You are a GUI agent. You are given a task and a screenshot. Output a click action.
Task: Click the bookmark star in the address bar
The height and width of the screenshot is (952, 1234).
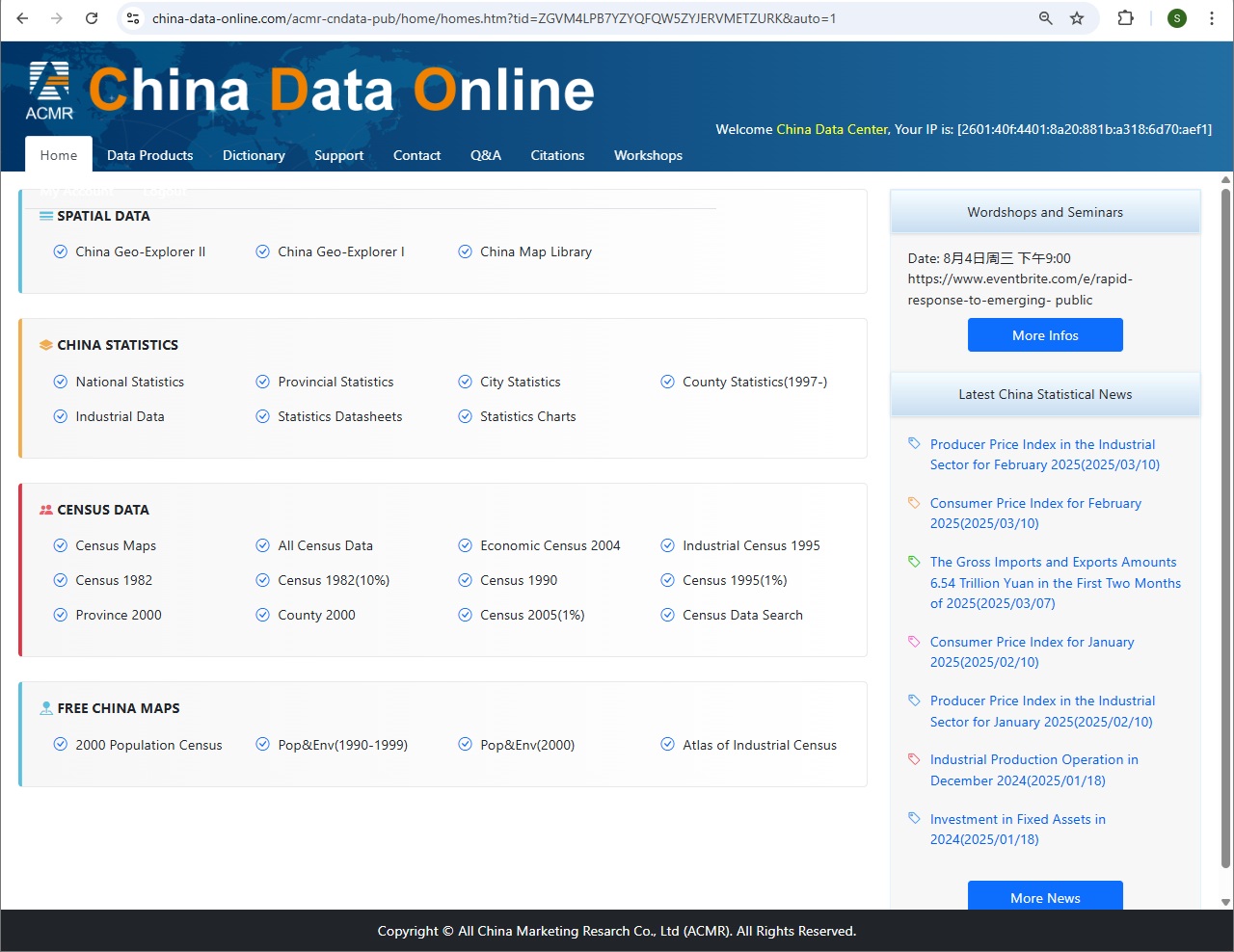1077,17
